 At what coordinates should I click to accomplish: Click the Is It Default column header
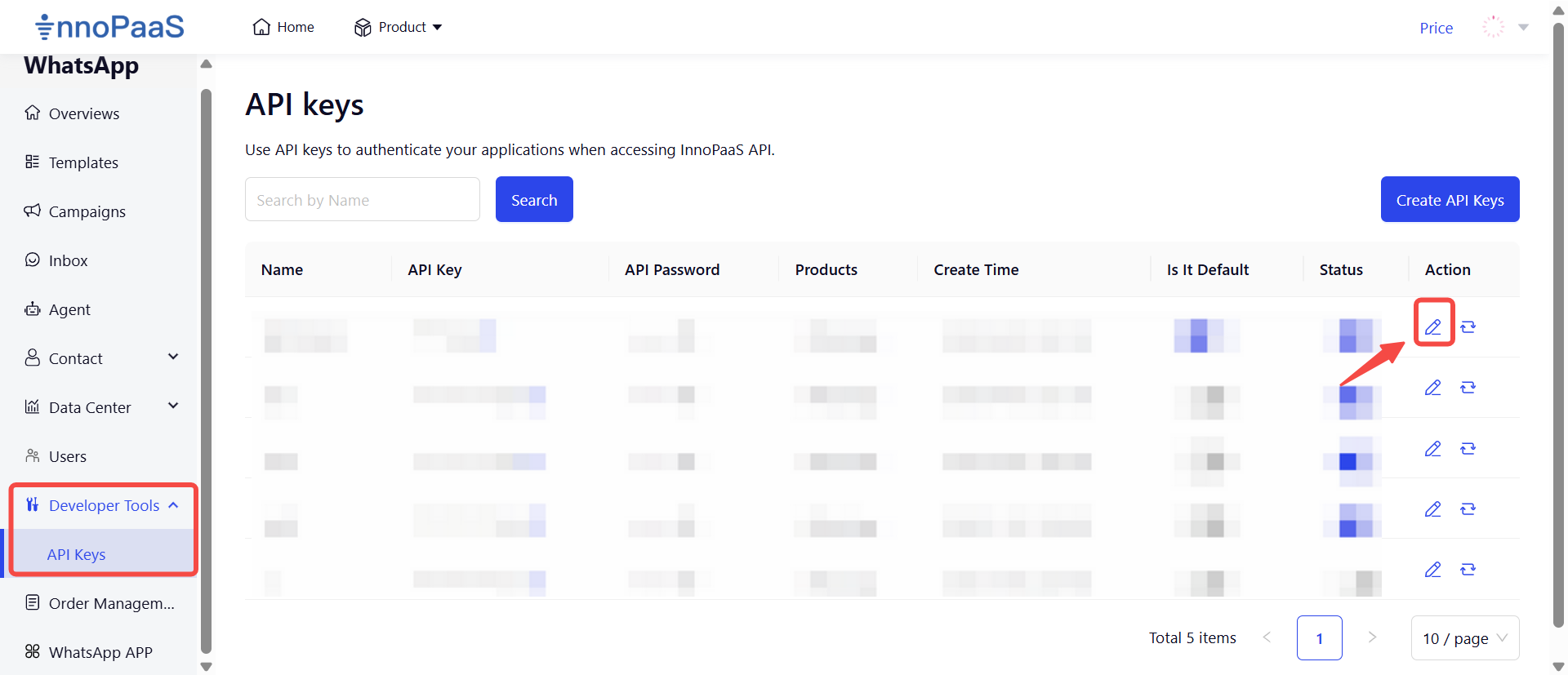[1208, 269]
